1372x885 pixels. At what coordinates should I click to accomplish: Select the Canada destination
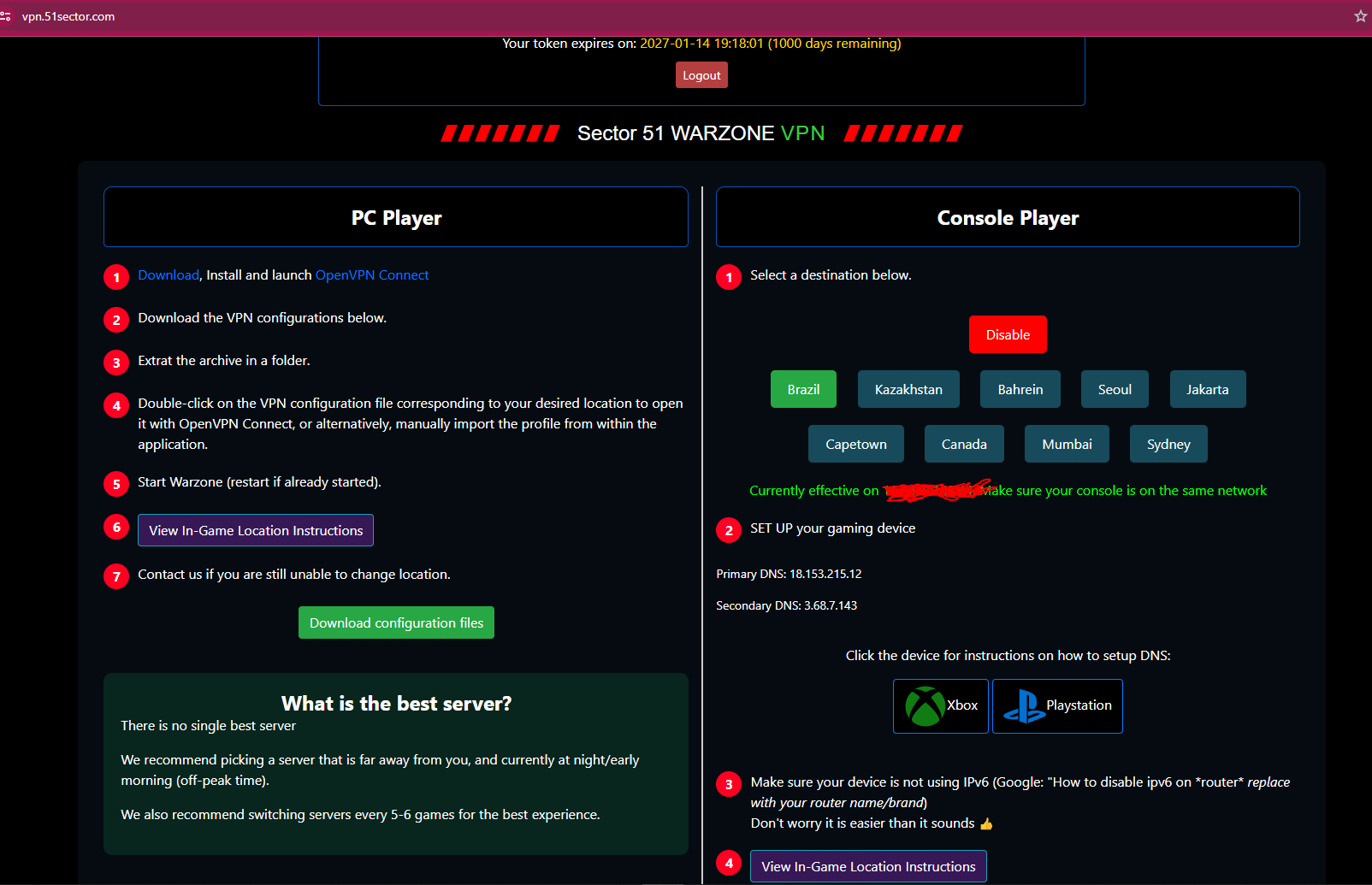point(964,444)
